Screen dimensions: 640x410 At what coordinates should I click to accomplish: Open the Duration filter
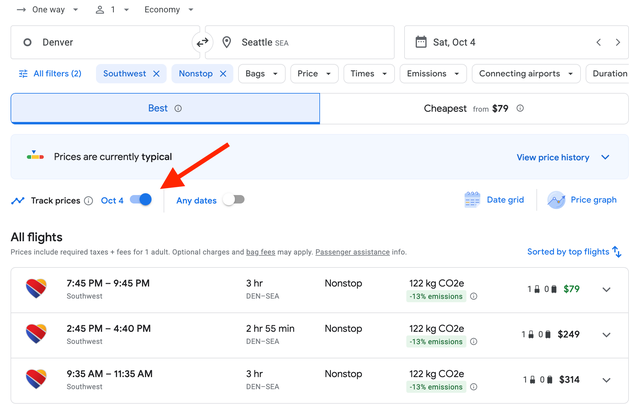point(607,74)
